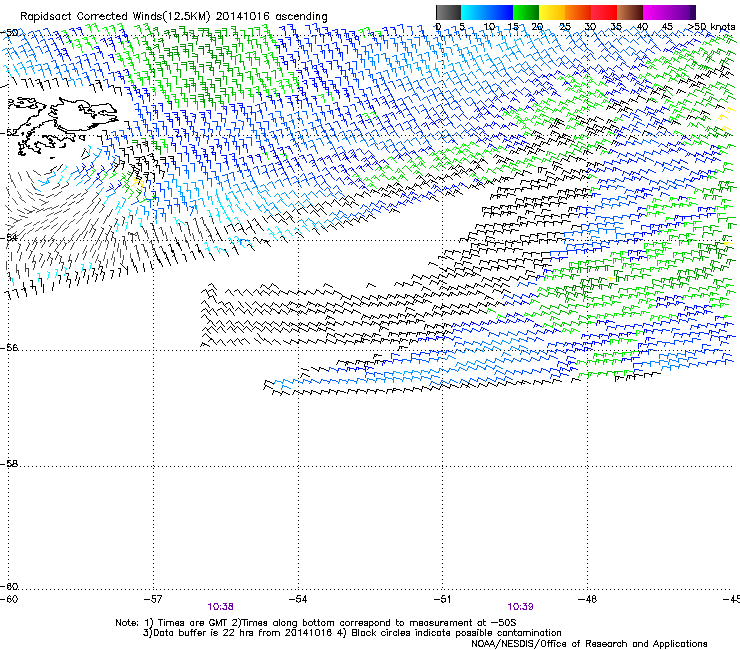Click the '>50 knots' legend label
This screenshot has width=740, height=650.
point(712,27)
